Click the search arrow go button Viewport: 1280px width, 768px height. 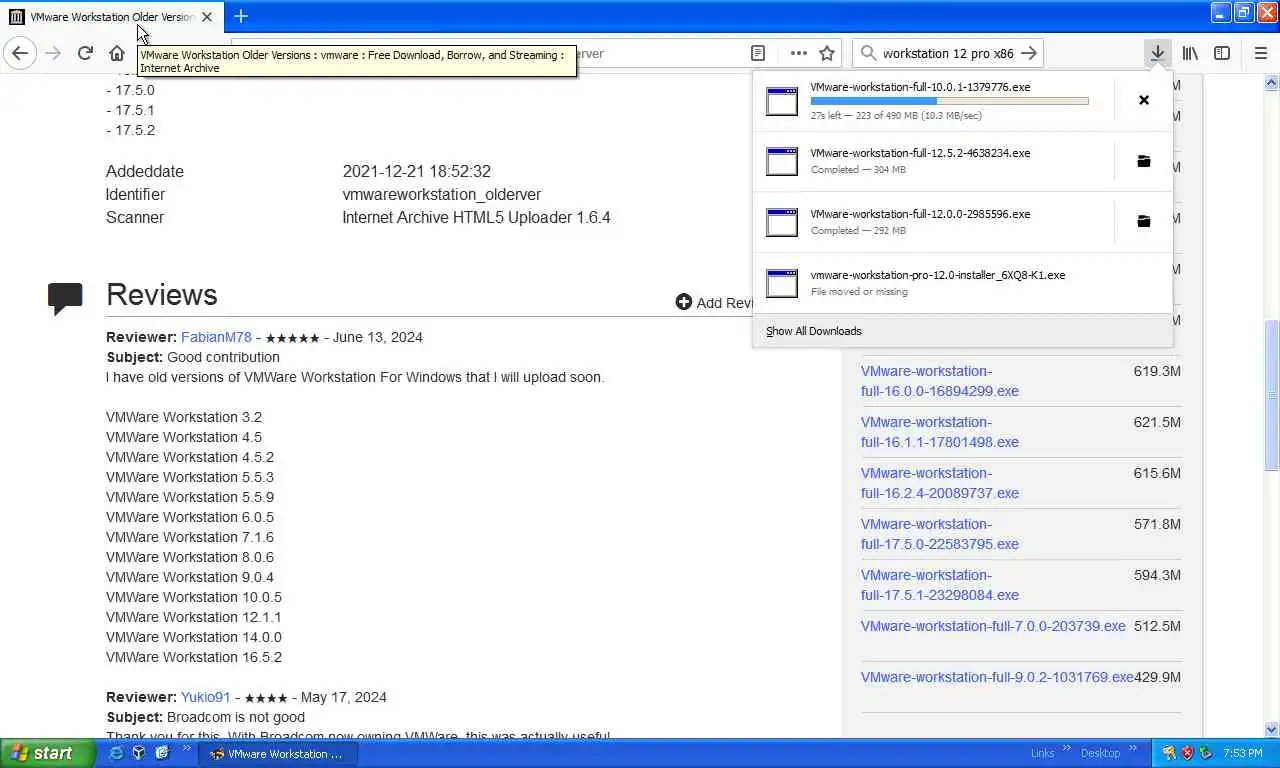(x=1029, y=53)
